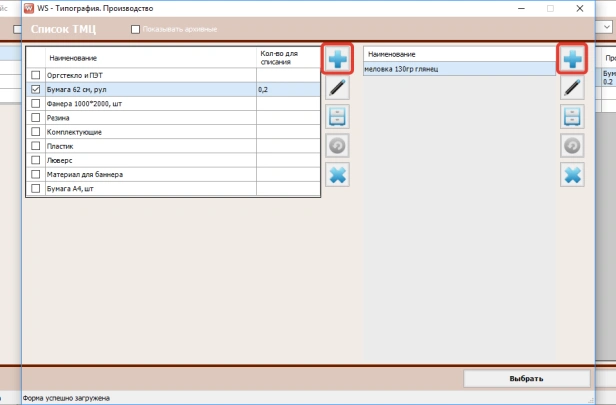Click the 0,2 quantity cell
This screenshot has height=405, width=616.
click(x=287, y=90)
